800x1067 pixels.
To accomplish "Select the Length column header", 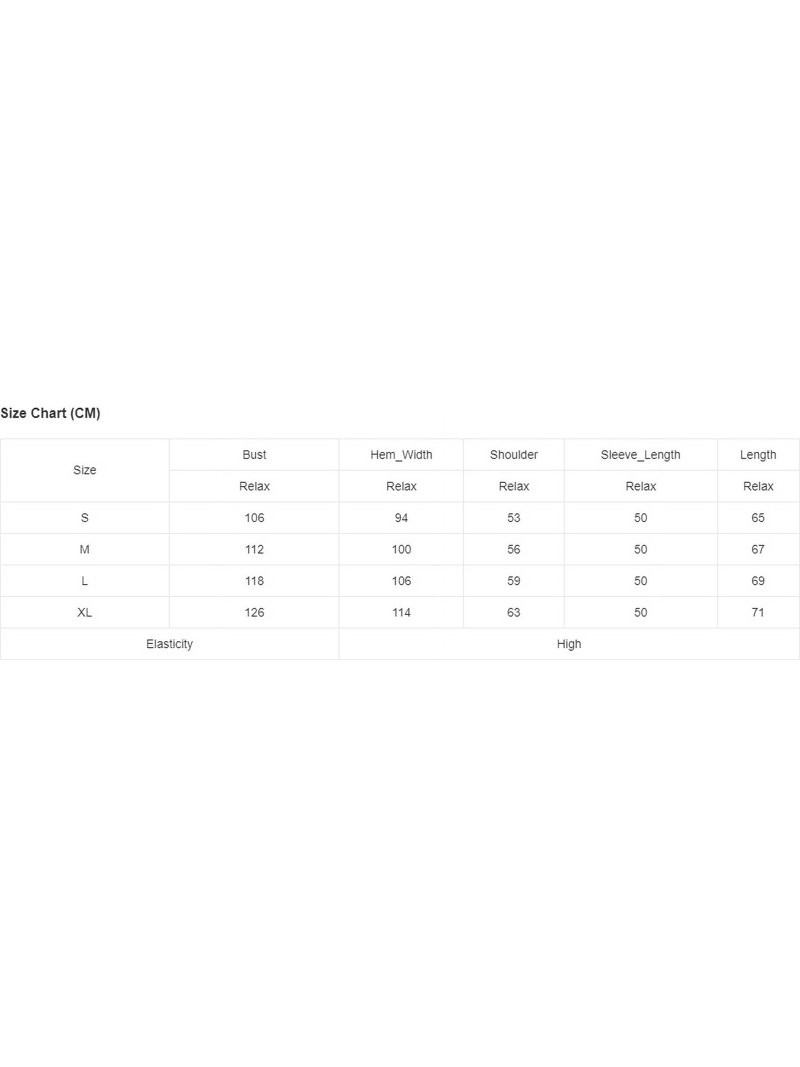I will (758, 455).
